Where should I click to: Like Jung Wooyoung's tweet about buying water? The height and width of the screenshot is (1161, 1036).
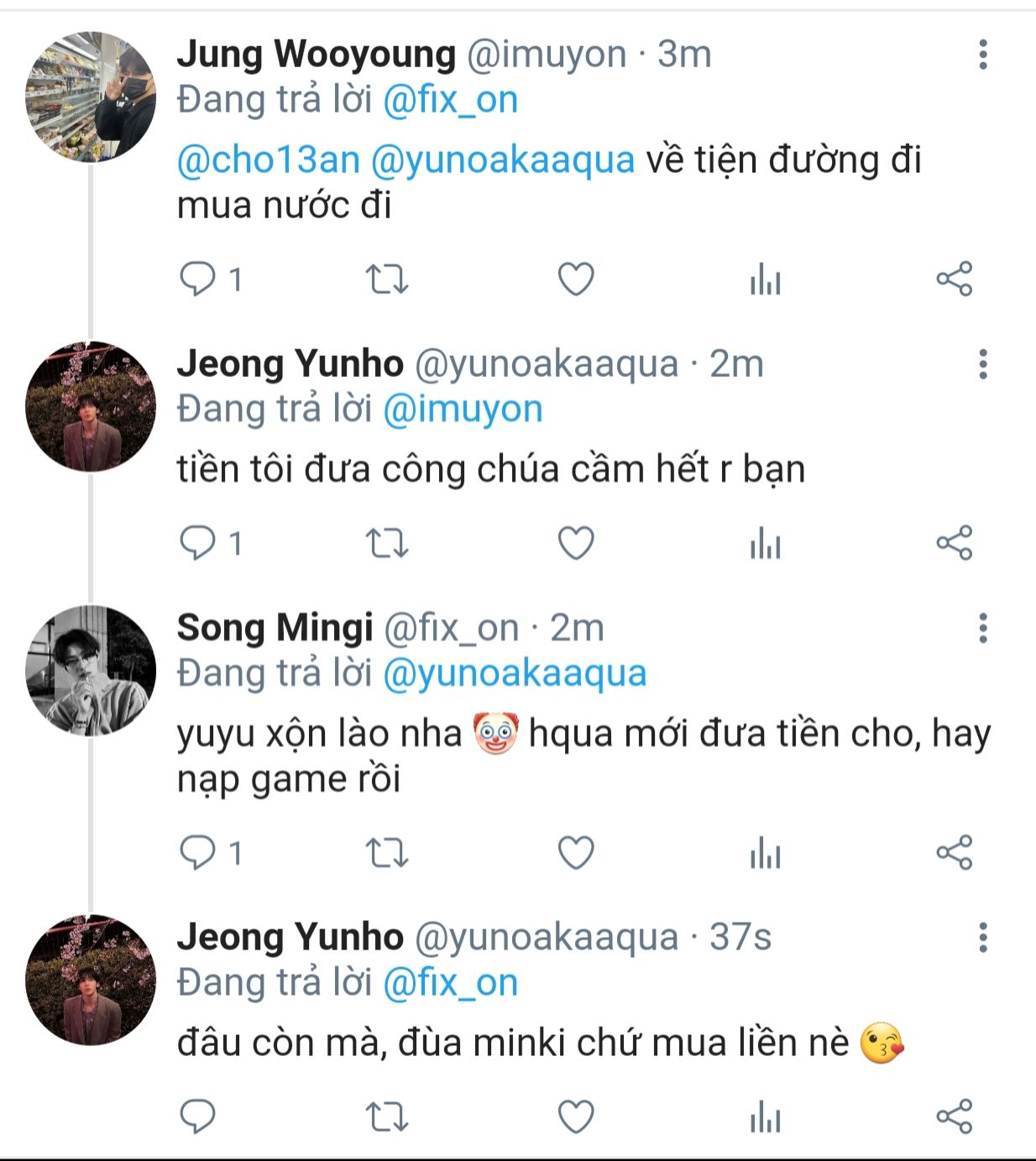pos(576,279)
